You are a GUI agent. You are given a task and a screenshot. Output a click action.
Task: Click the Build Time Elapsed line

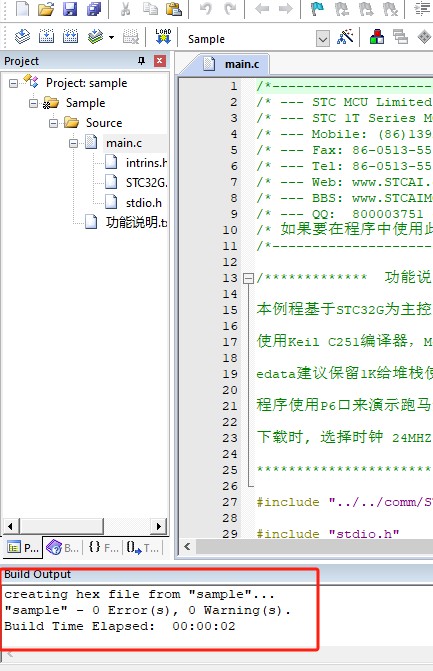tap(120, 626)
